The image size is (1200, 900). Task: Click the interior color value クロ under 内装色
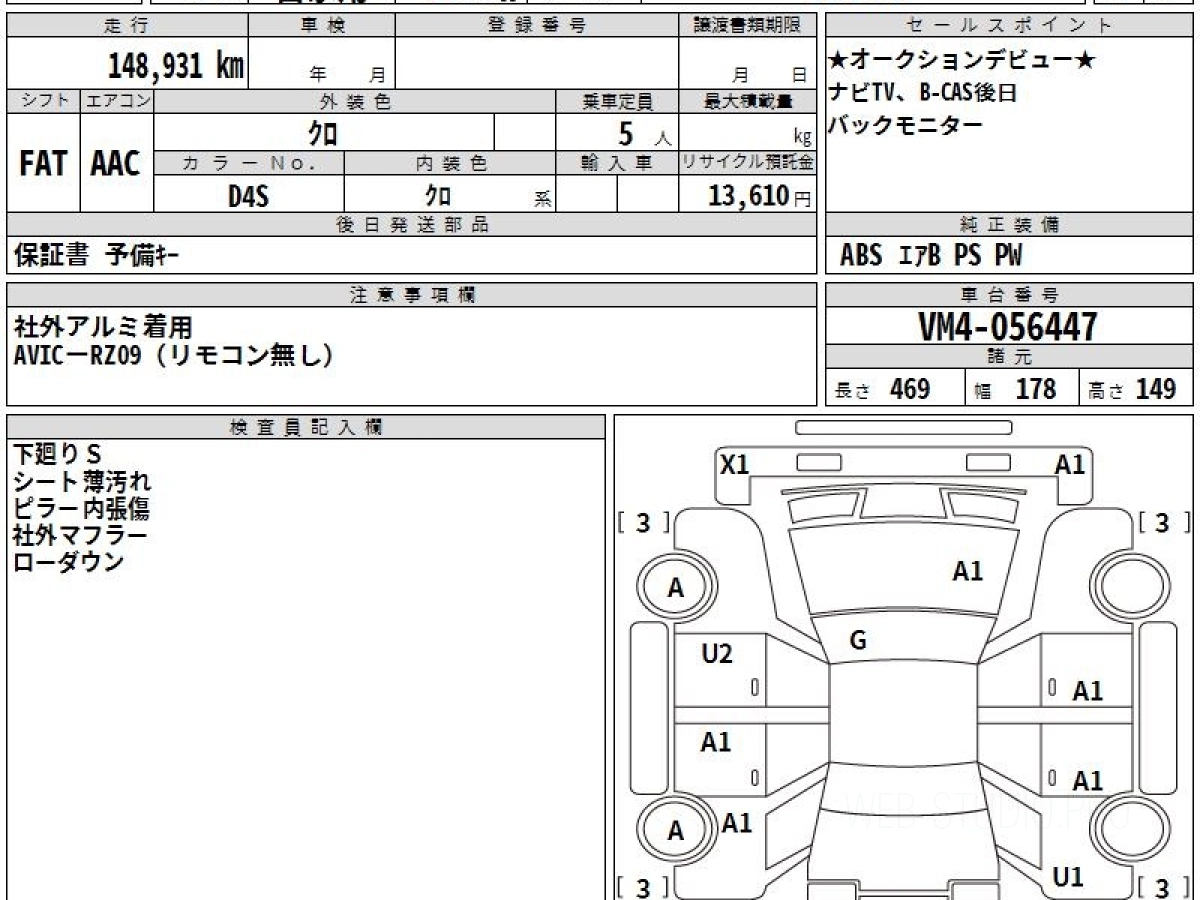[x=437, y=197]
